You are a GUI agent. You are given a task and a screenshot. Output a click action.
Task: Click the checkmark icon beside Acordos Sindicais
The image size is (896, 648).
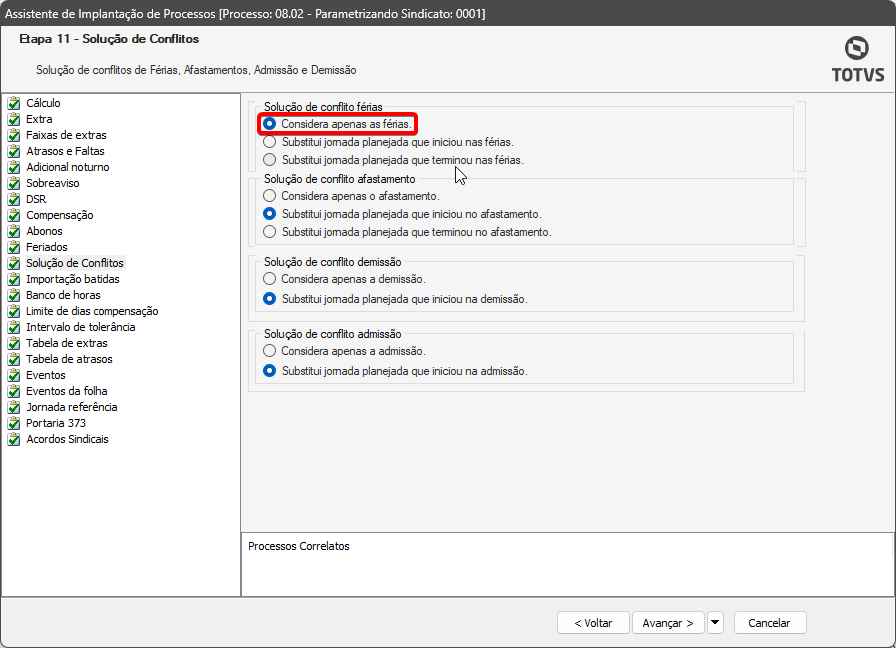[14, 439]
